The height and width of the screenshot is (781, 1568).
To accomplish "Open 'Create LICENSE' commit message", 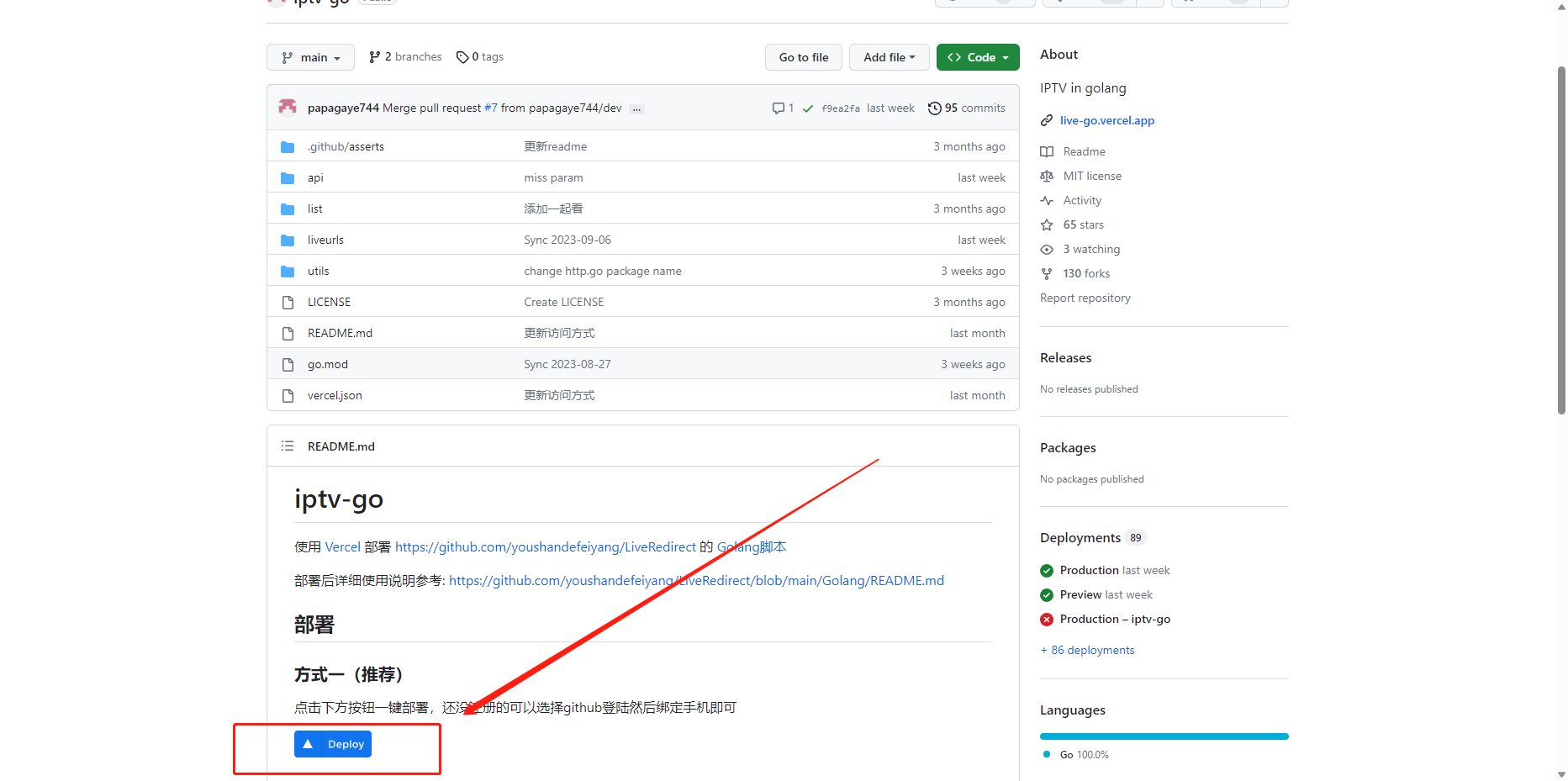I will coord(563,302).
